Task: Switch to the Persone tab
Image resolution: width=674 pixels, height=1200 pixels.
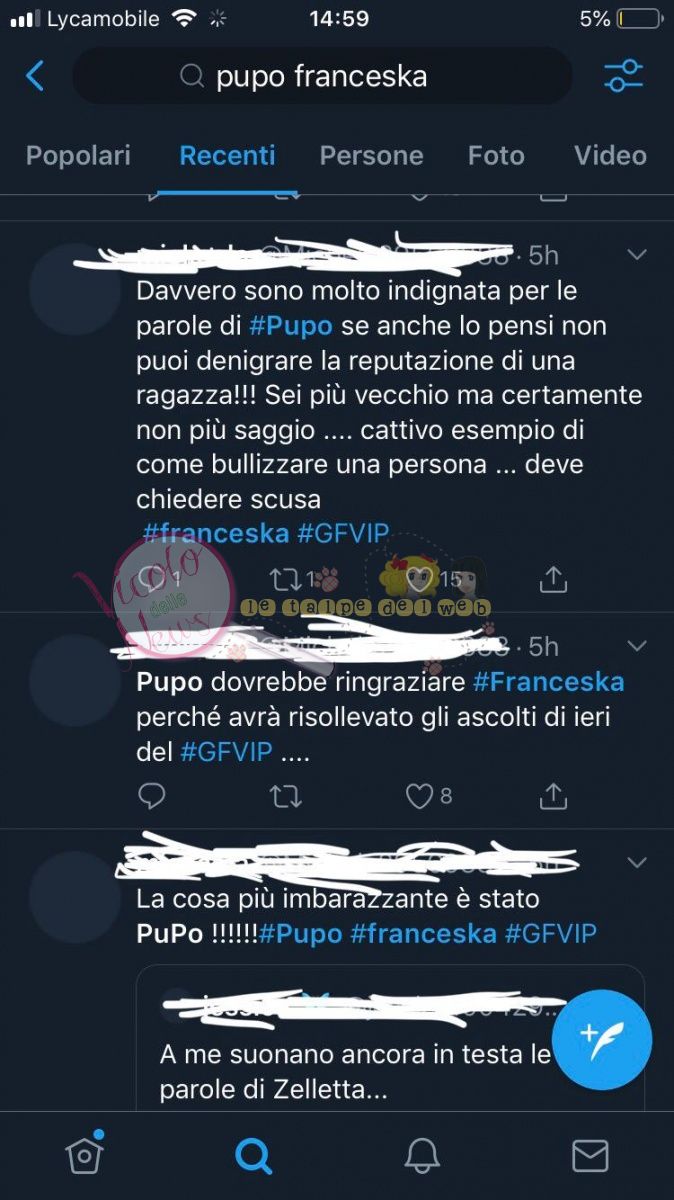Action: point(371,156)
